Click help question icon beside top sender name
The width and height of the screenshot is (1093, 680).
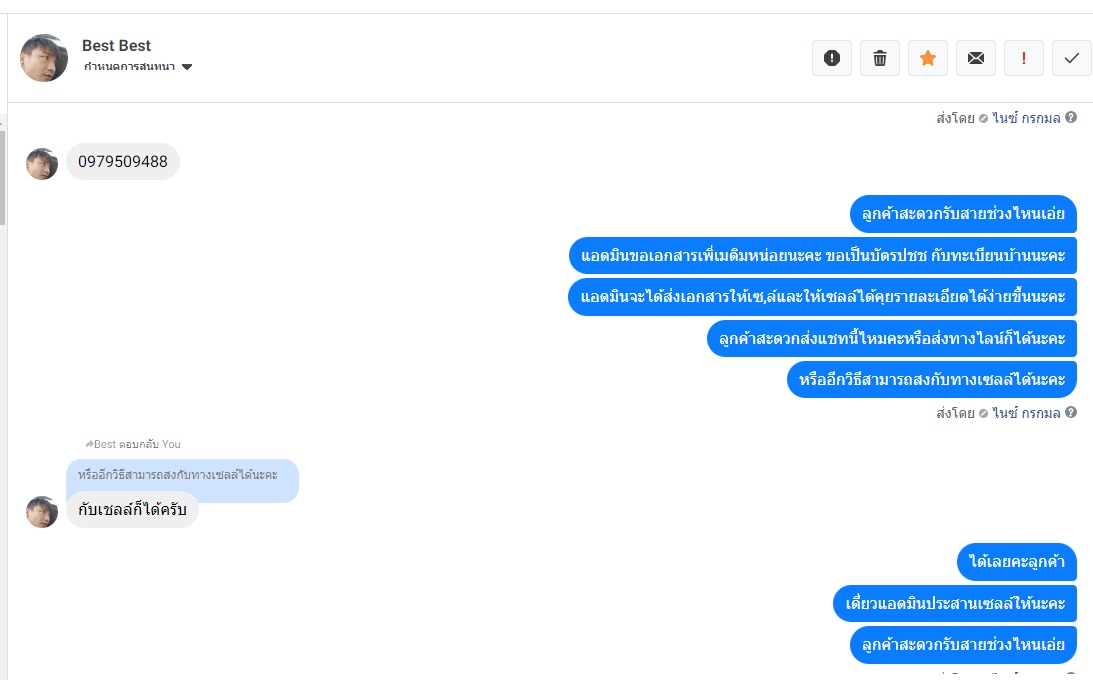tap(1071, 118)
